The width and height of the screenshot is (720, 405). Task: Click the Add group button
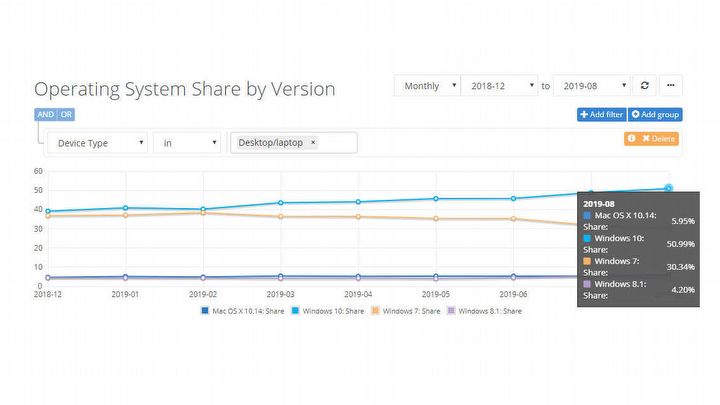(x=656, y=115)
